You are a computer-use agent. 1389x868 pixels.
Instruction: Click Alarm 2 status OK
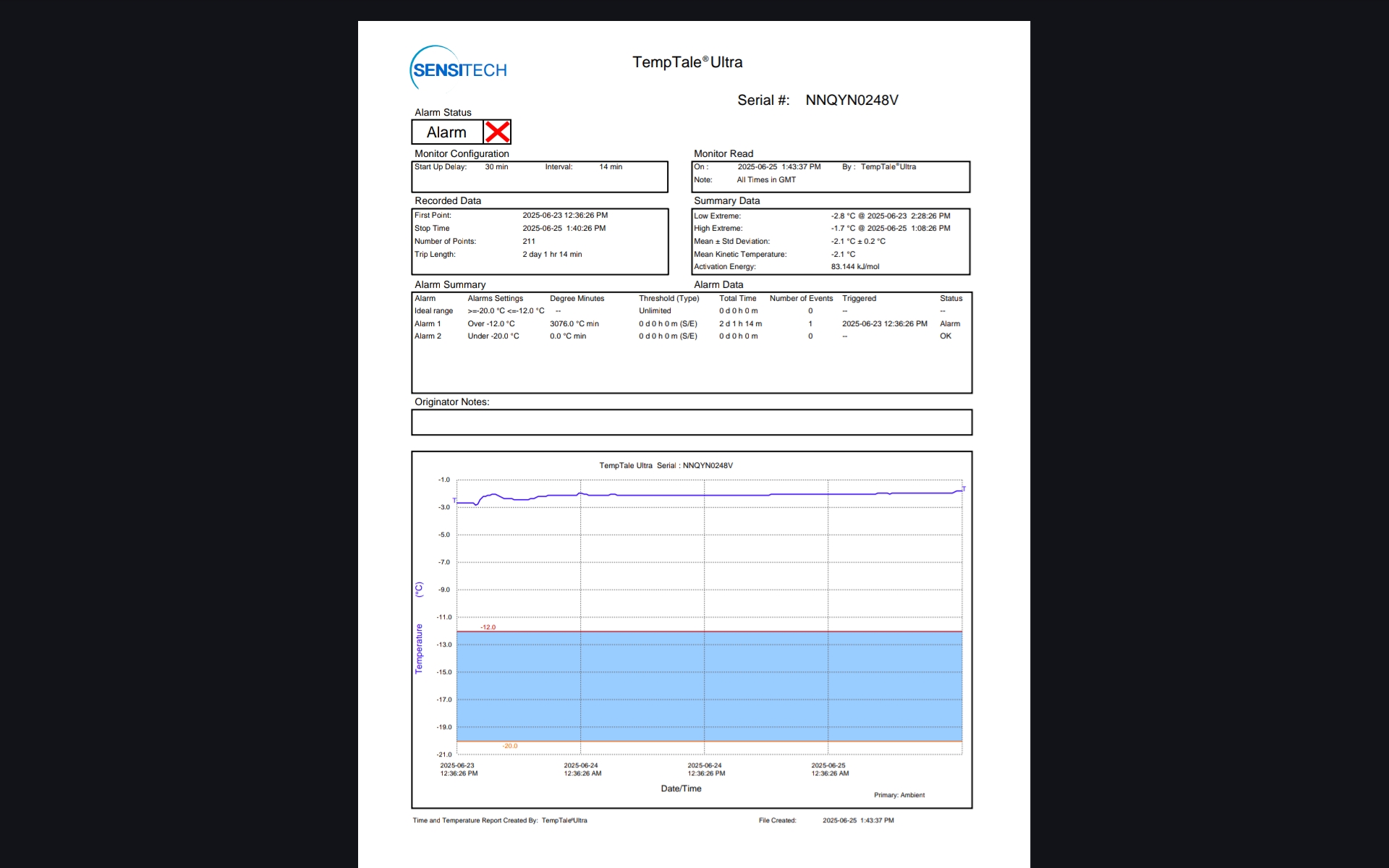pos(946,336)
